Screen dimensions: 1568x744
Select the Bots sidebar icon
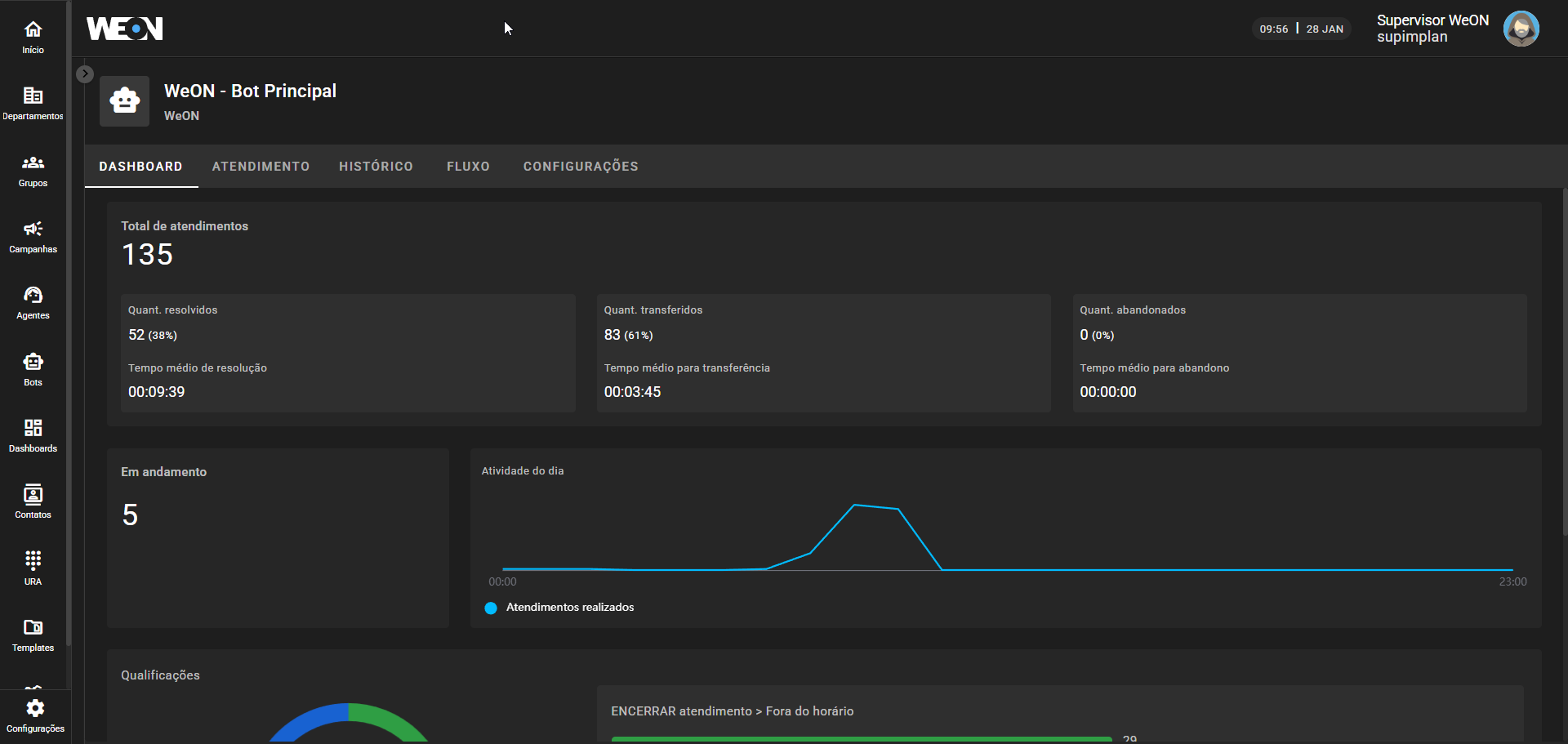coord(33,370)
